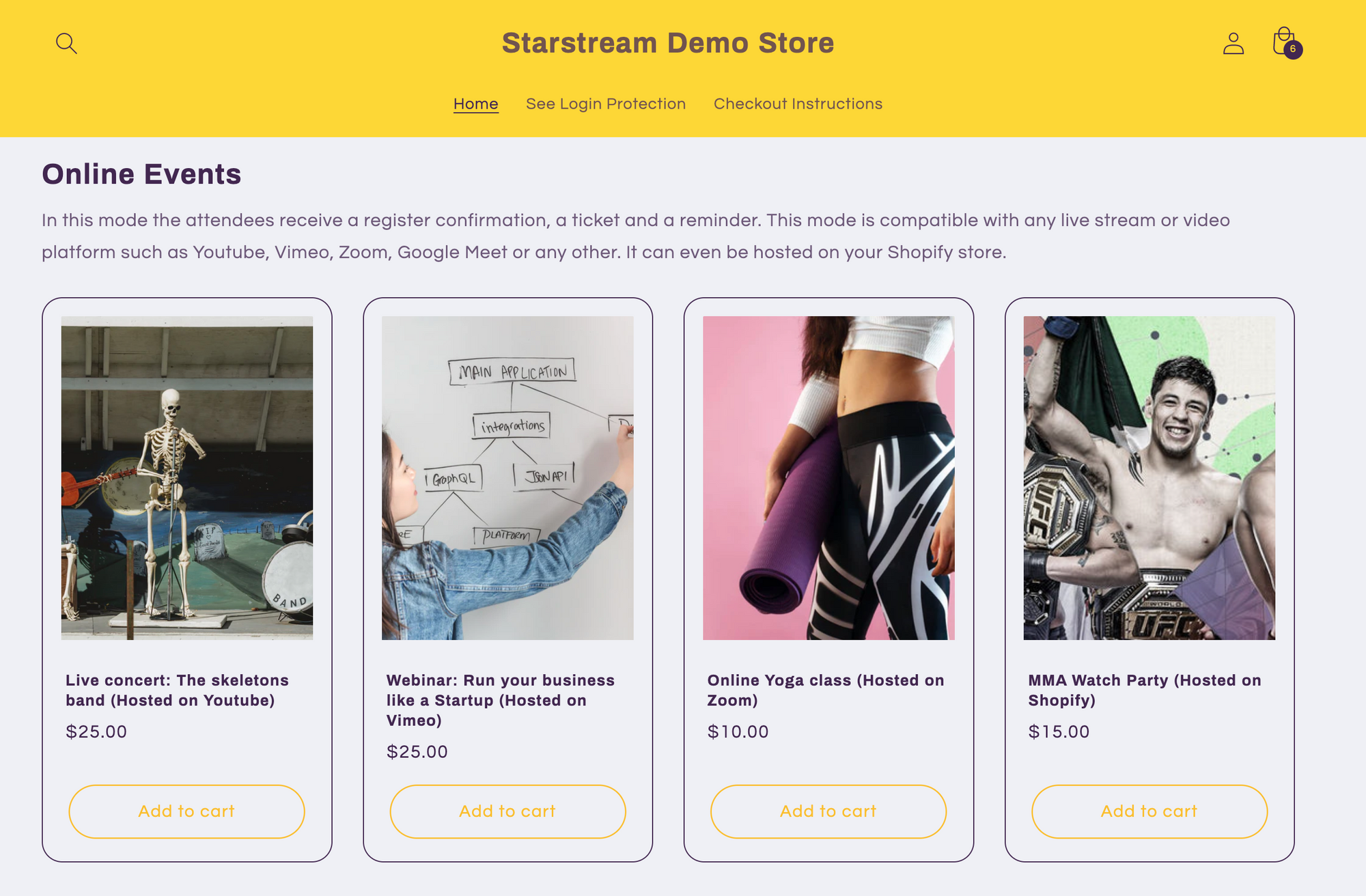Viewport: 1366px width, 896px height.
Task: Open the yoga mat product image
Action: coord(828,477)
